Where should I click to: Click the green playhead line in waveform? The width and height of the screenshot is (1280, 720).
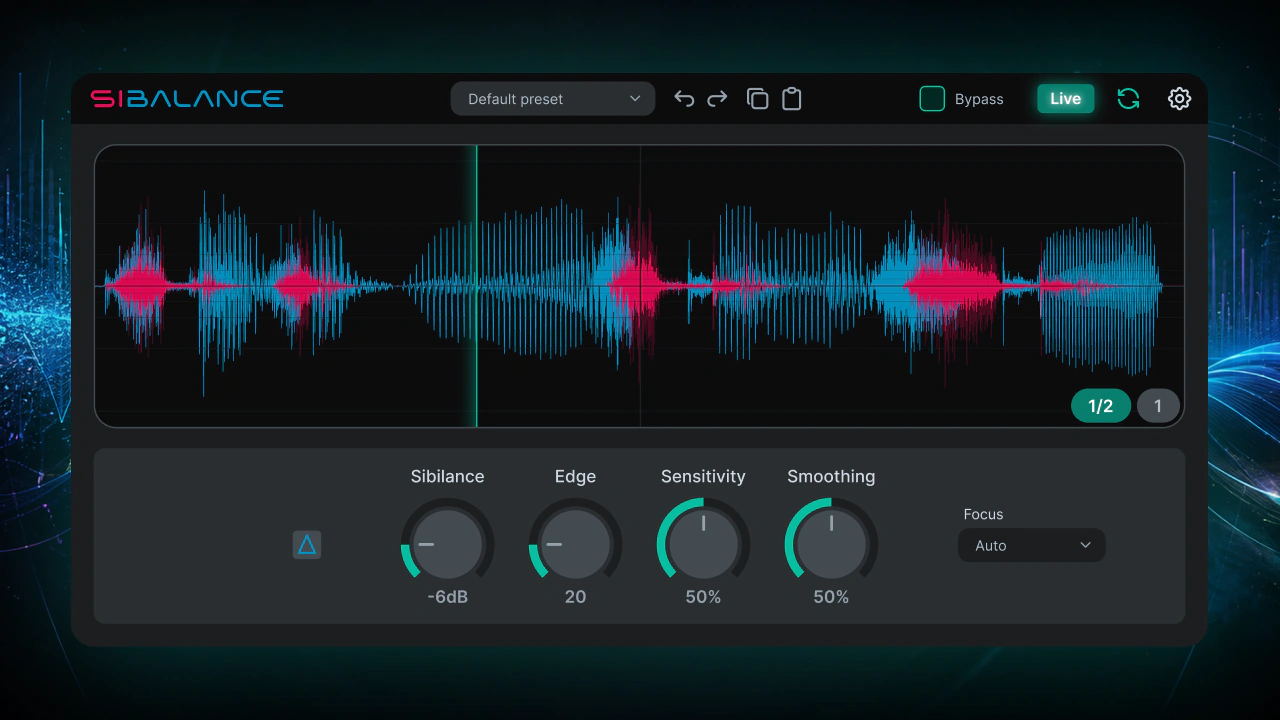477,286
